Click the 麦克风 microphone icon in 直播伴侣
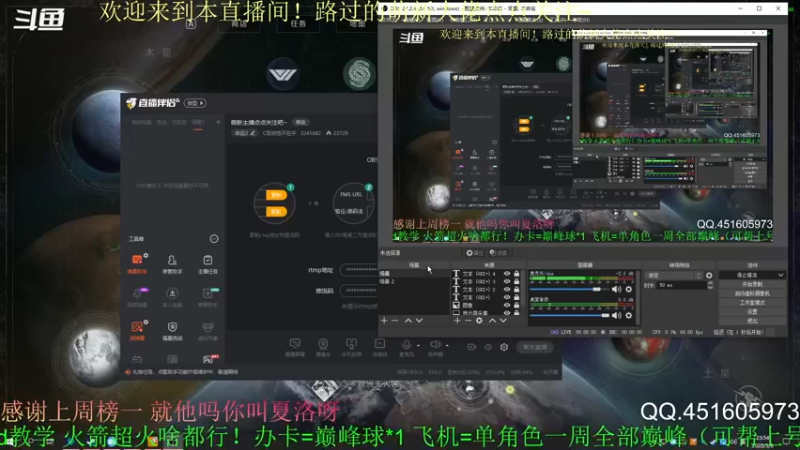Image resolution: width=800 pixels, height=450 pixels. click(x=406, y=346)
